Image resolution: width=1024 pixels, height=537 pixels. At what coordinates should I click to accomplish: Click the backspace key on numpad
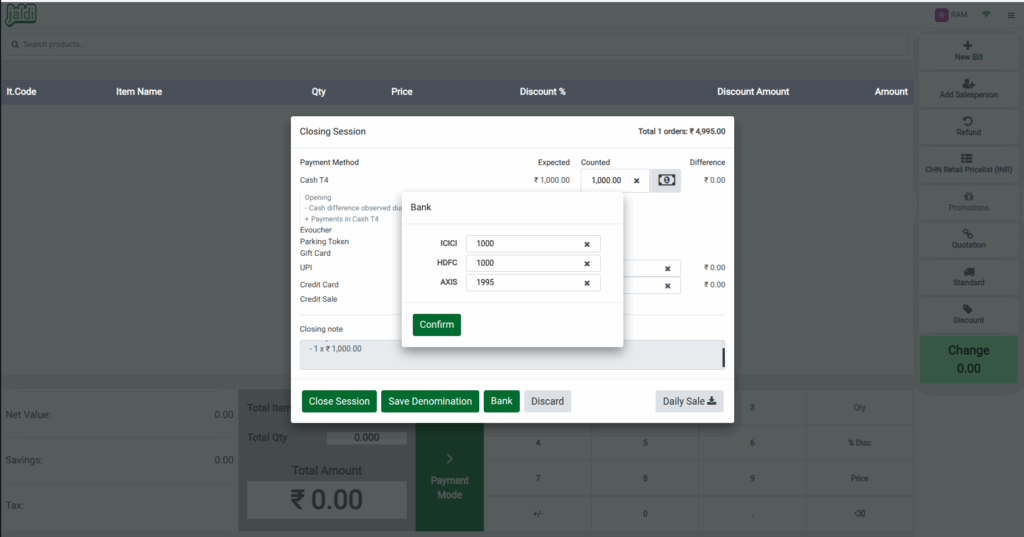[x=859, y=513]
